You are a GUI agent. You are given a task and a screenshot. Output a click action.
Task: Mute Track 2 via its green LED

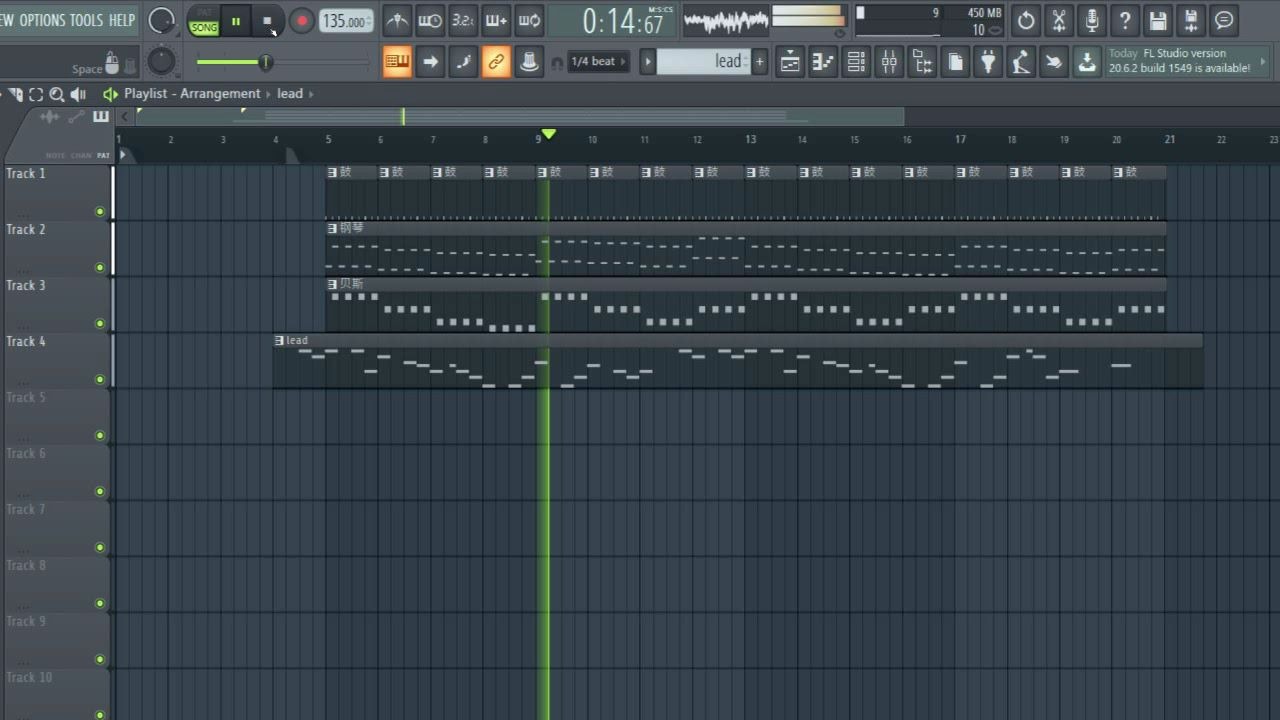coord(100,268)
